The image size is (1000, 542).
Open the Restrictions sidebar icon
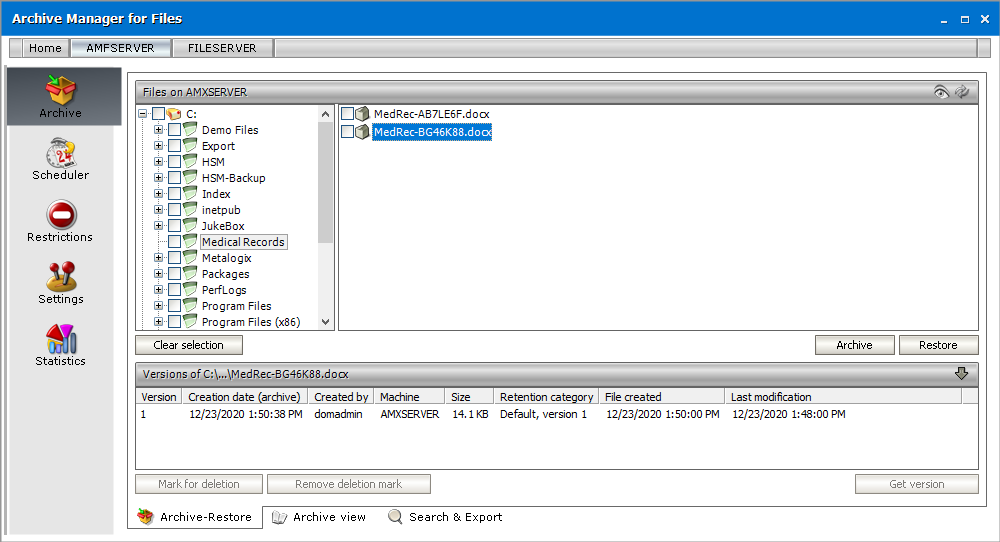point(61,221)
